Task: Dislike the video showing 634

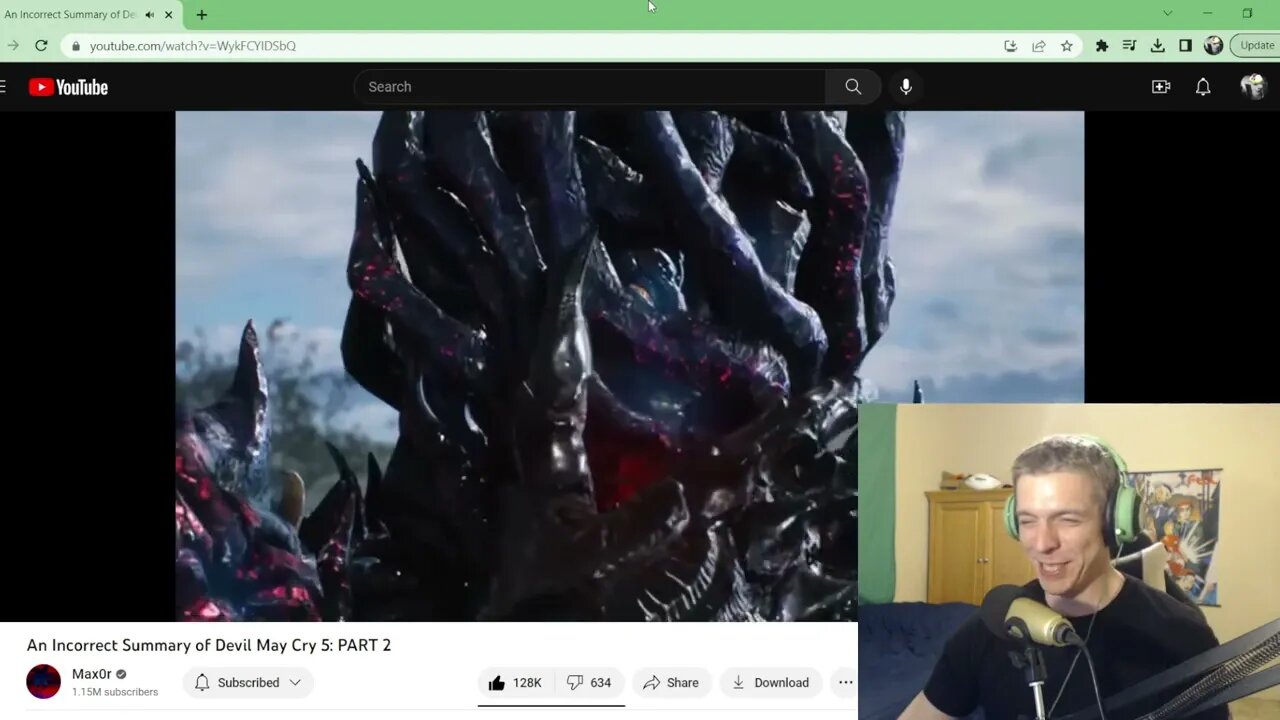Action: tap(588, 683)
